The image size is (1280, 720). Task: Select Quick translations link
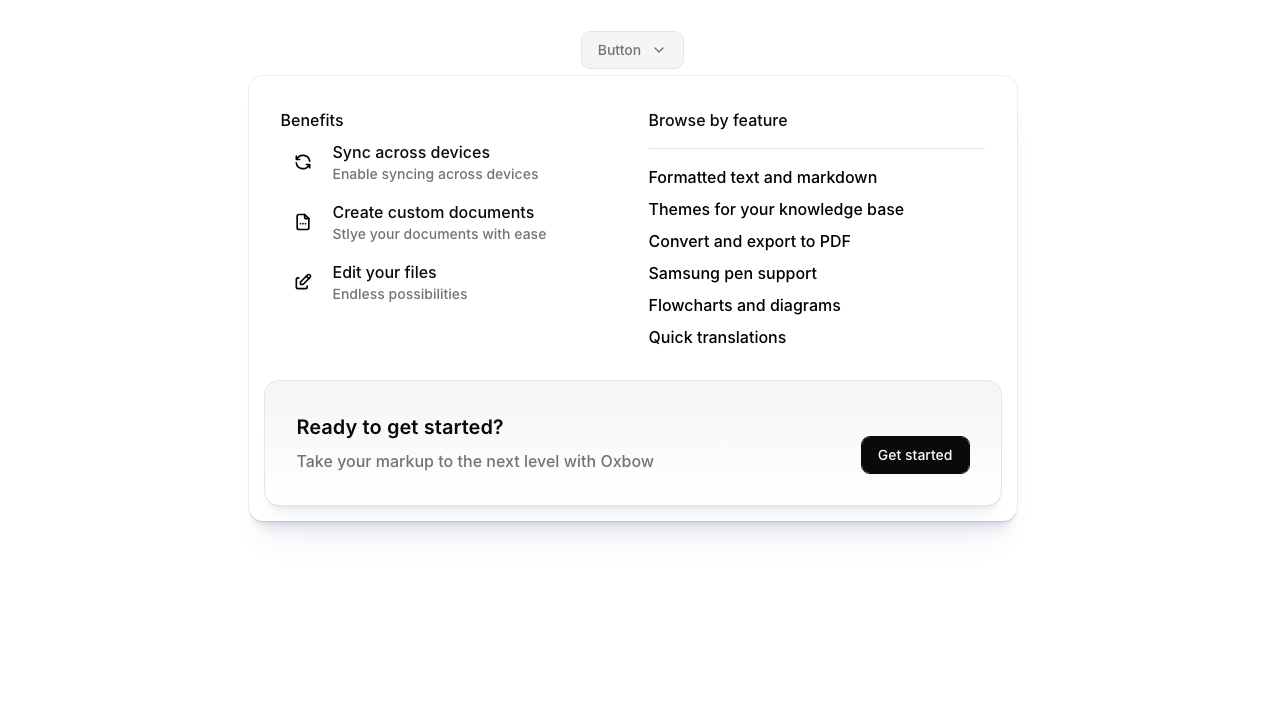pyautogui.click(x=717, y=338)
